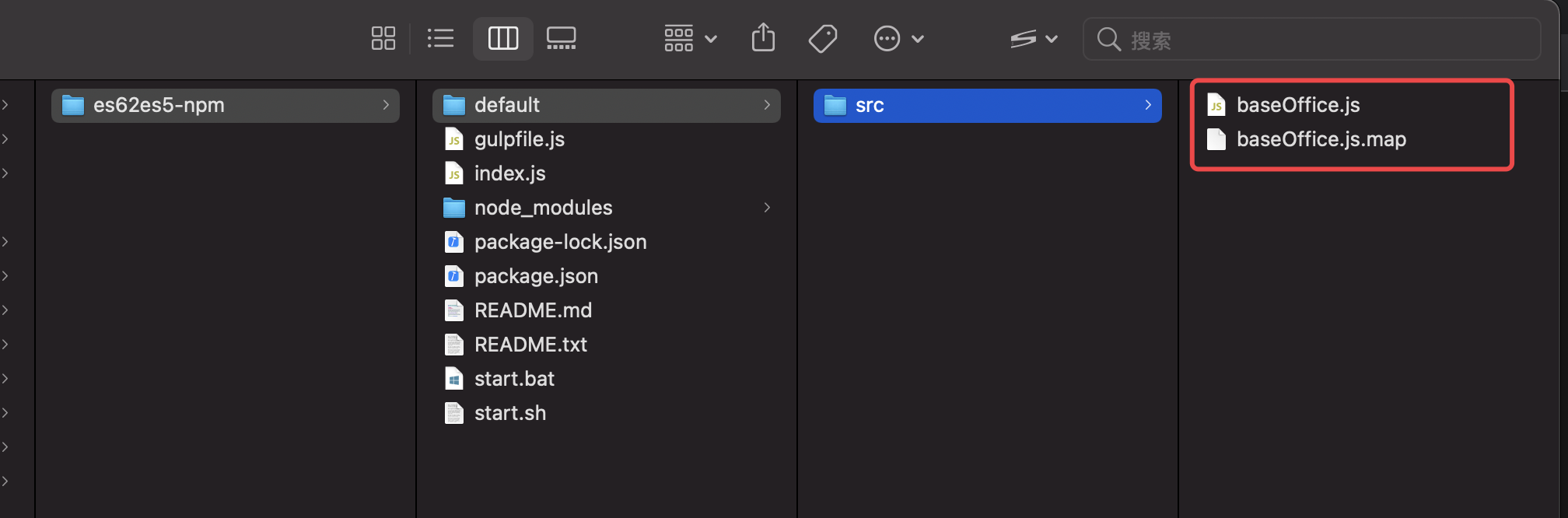Expand the node_modules folder chevron

(x=767, y=208)
